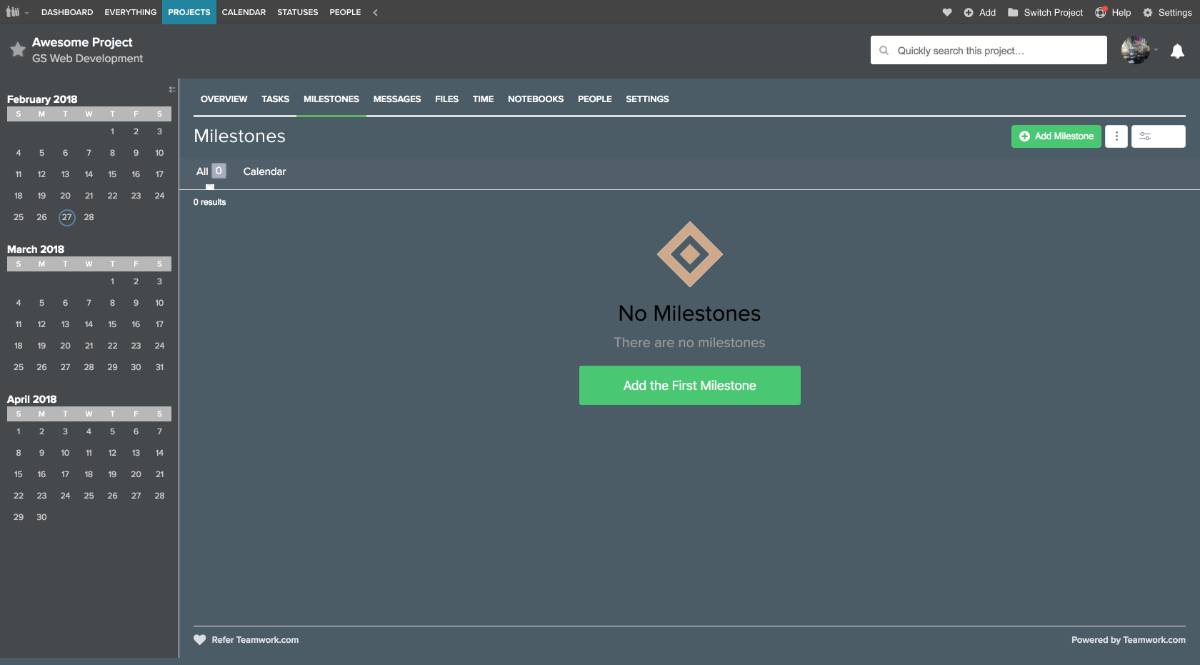The height and width of the screenshot is (665, 1200).
Task: Click the plus Add icon in top bar
Action: click(968, 12)
